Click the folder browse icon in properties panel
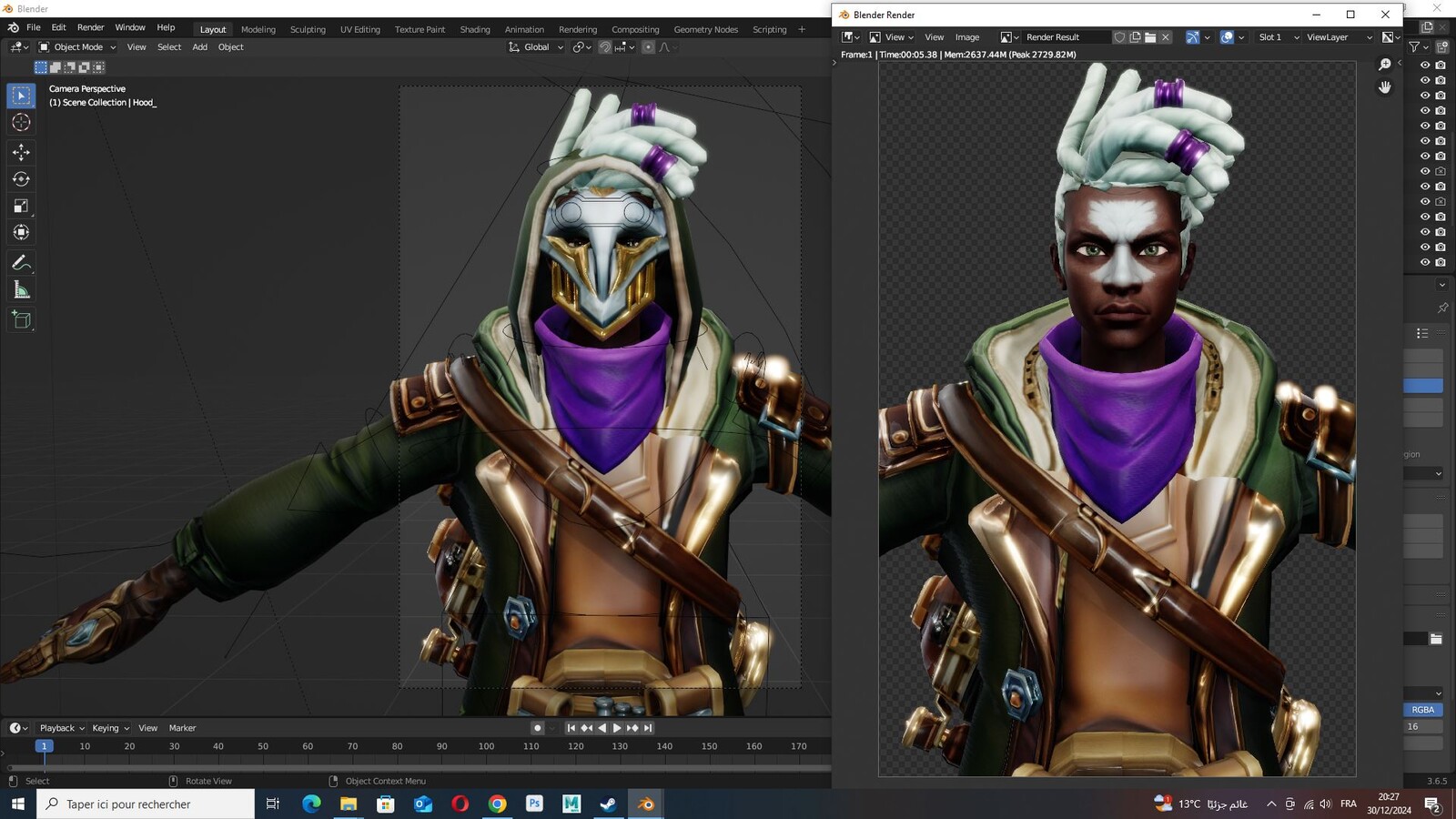Screen dimensions: 1456x819 coord(1436,639)
